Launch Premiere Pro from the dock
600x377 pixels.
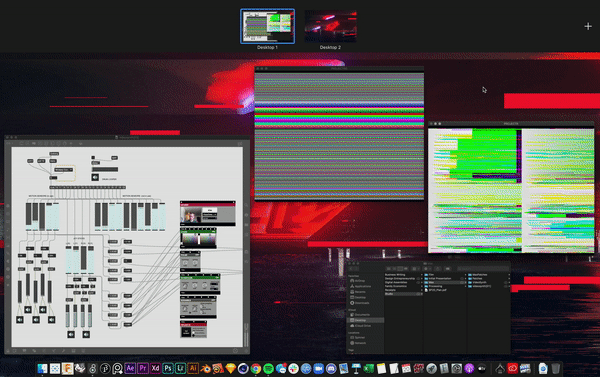pos(143,368)
